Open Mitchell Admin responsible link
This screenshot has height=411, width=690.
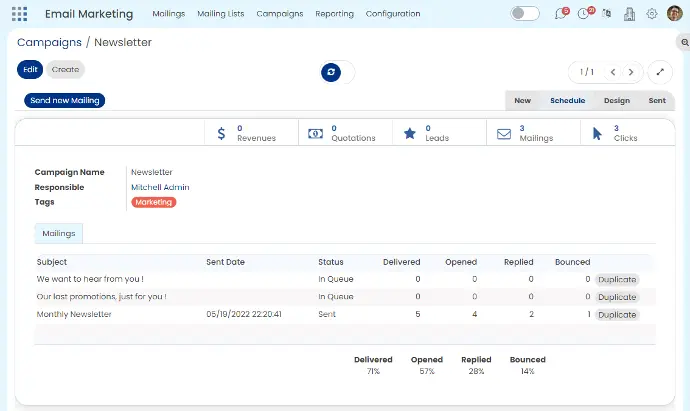point(160,187)
